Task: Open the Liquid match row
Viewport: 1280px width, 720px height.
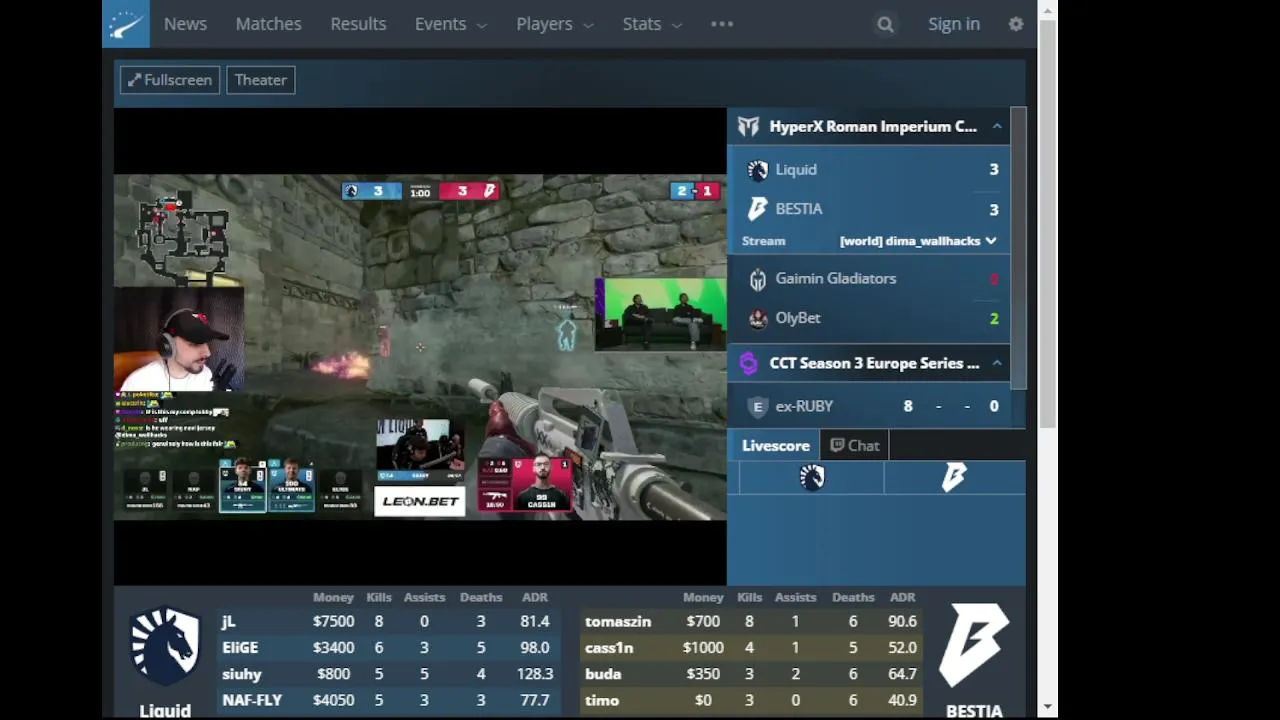Action: pyautogui.click(x=869, y=170)
